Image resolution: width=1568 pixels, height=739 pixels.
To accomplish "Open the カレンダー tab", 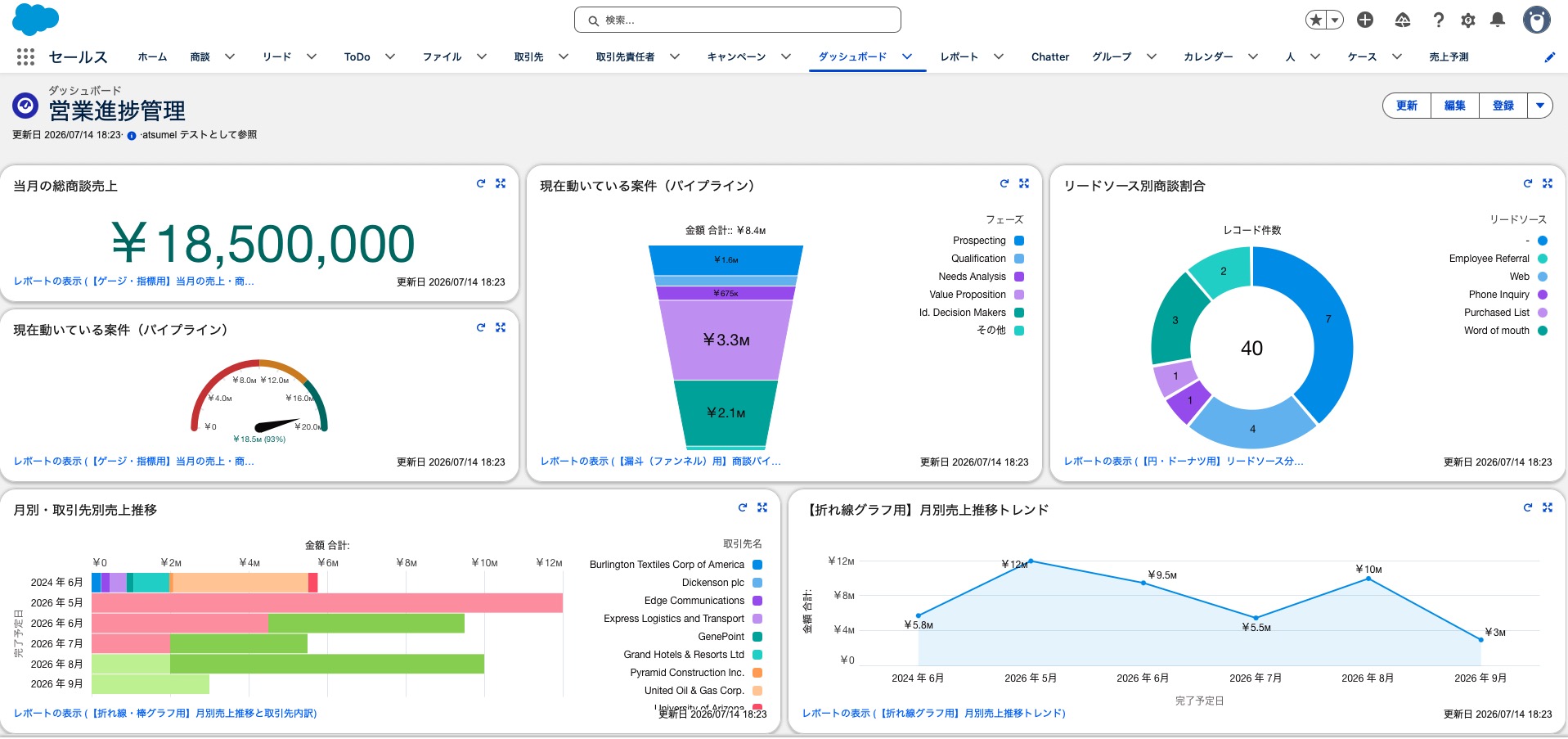I will [x=1208, y=56].
